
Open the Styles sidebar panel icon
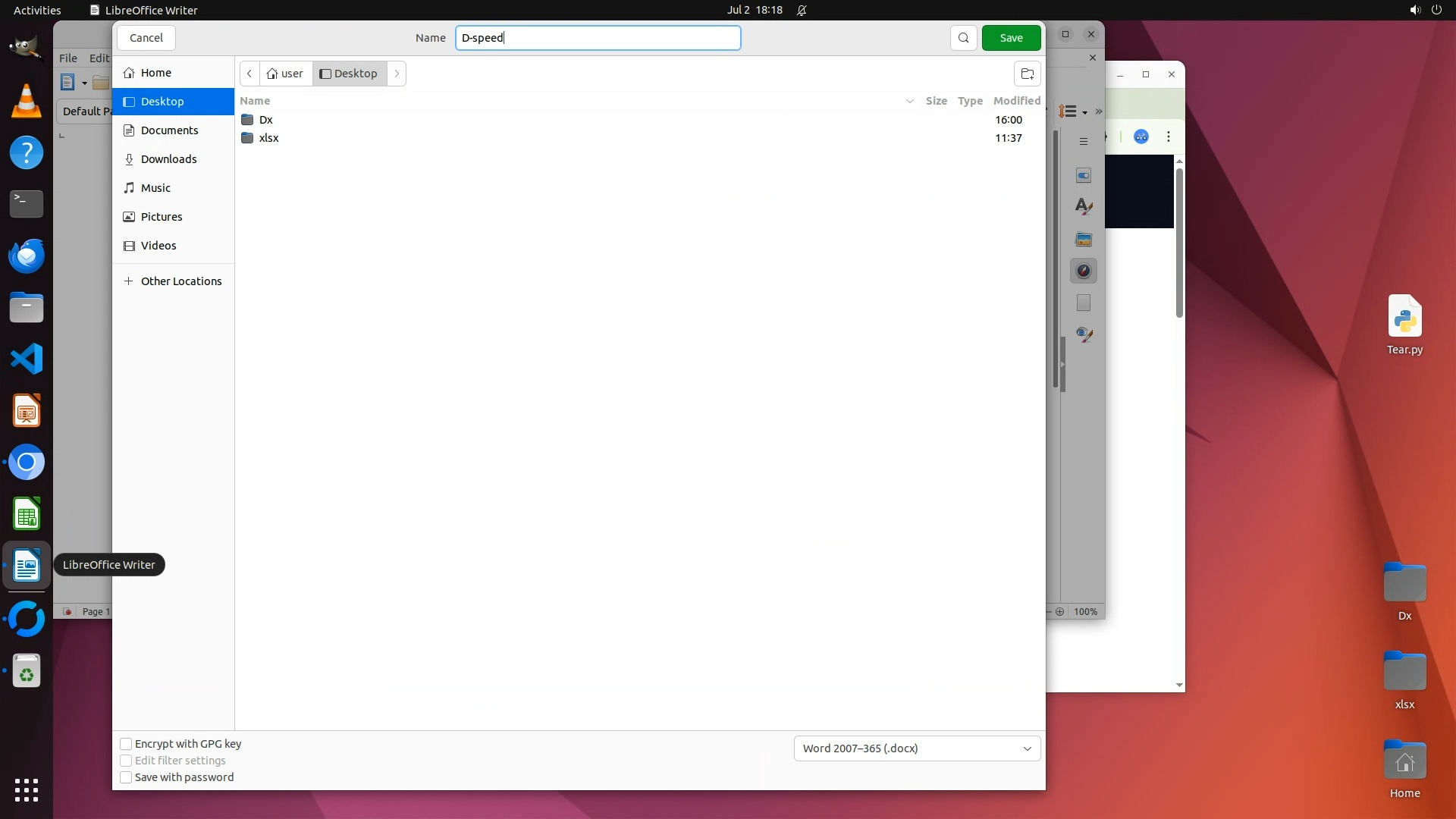[1084, 207]
